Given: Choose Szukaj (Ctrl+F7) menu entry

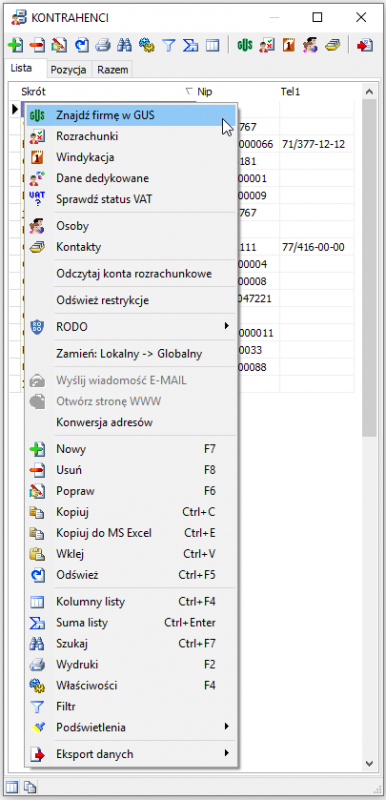Looking at the screenshot, I should pyautogui.click(x=131, y=643).
